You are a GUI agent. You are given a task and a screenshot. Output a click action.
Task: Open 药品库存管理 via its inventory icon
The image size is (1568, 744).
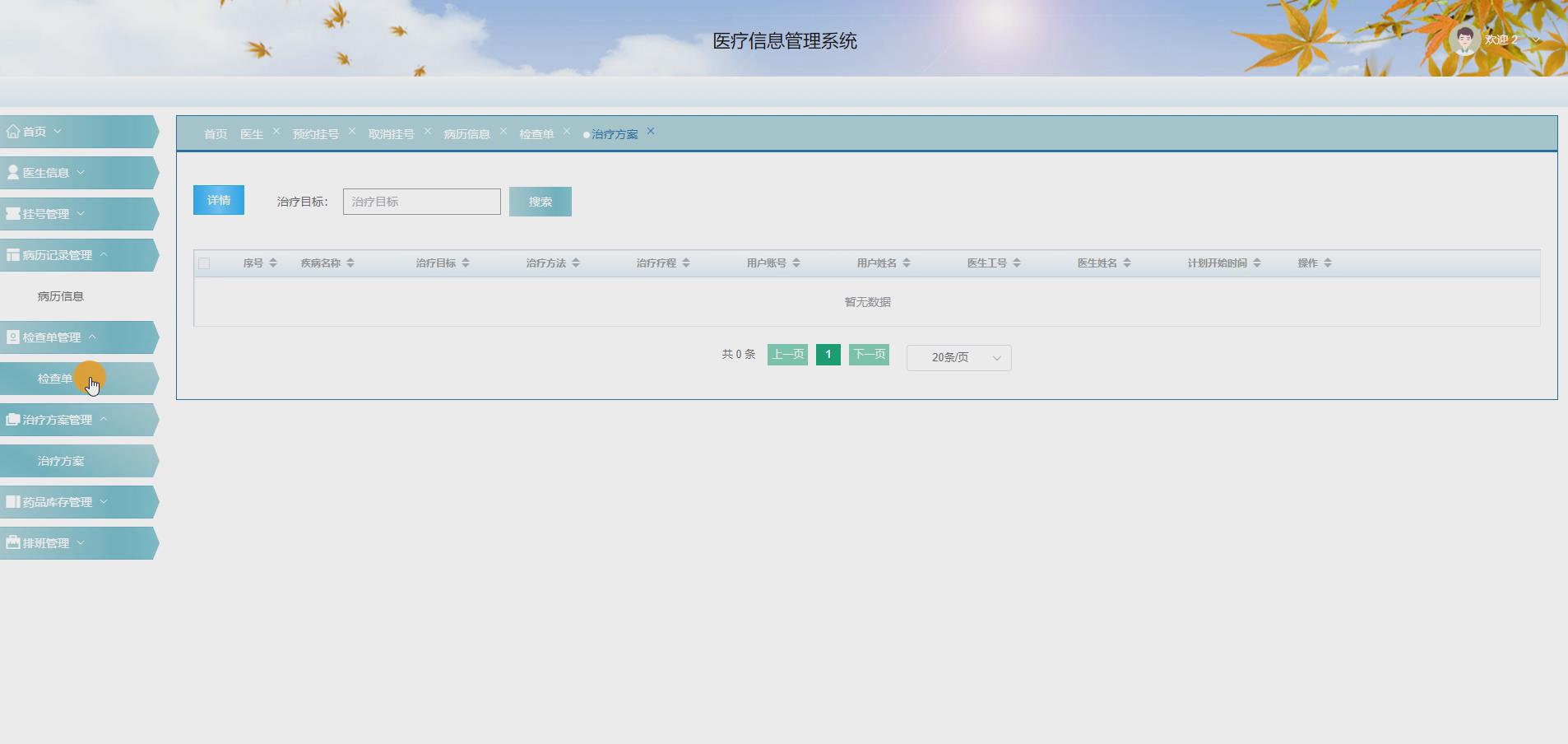pos(12,501)
